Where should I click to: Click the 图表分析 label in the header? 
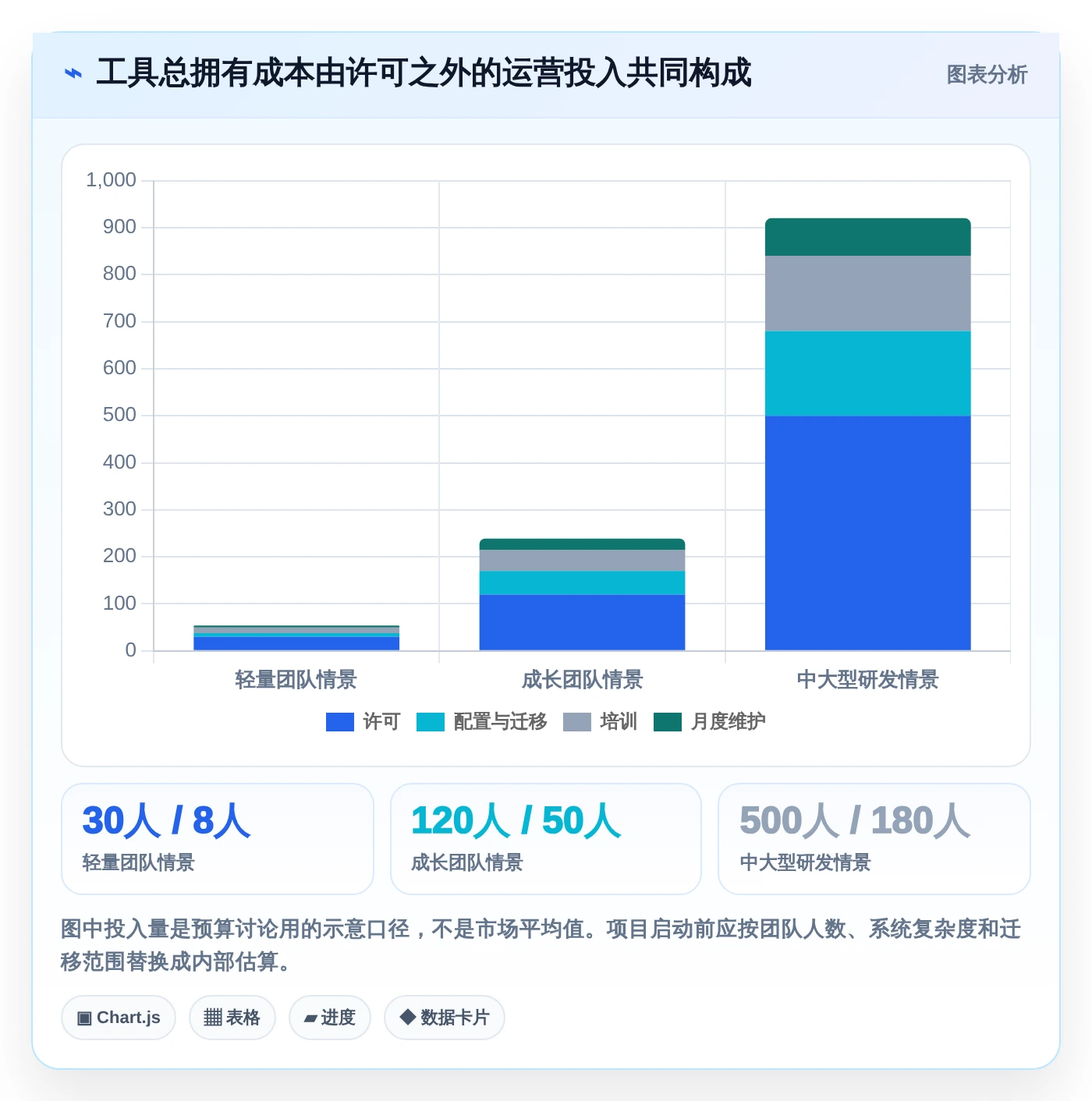click(987, 75)
